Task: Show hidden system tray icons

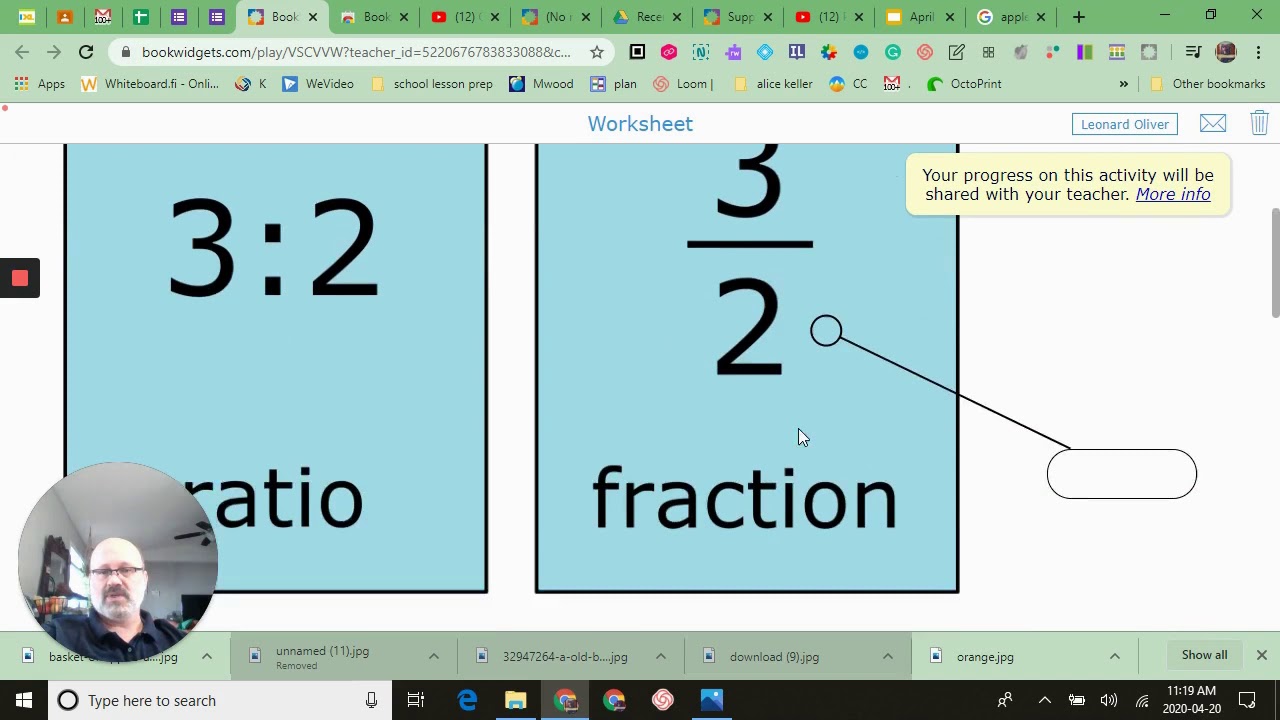Action: click(x=1044, y=700)
